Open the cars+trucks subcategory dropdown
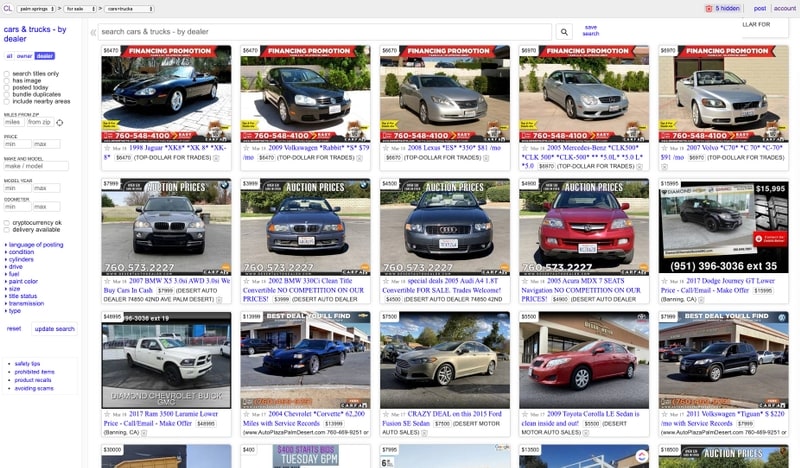Image resolution: width=800 pixels, height=468 pixels. (129, 9)
